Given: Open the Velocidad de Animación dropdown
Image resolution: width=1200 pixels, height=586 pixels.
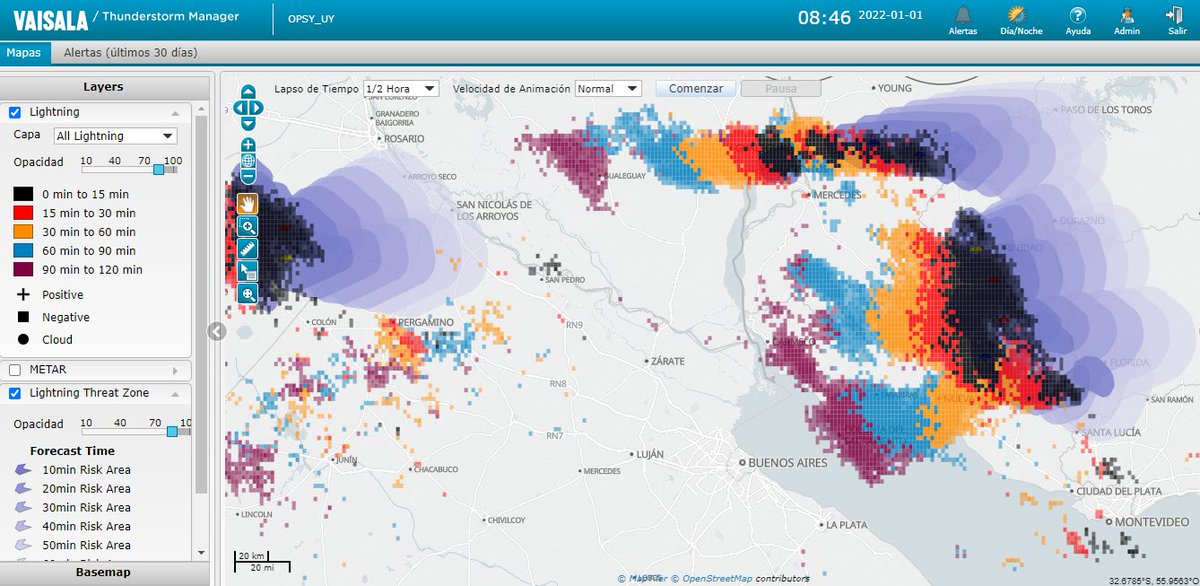Looking at the screenshot, I should pyautogui.click(x=608, y=88).
